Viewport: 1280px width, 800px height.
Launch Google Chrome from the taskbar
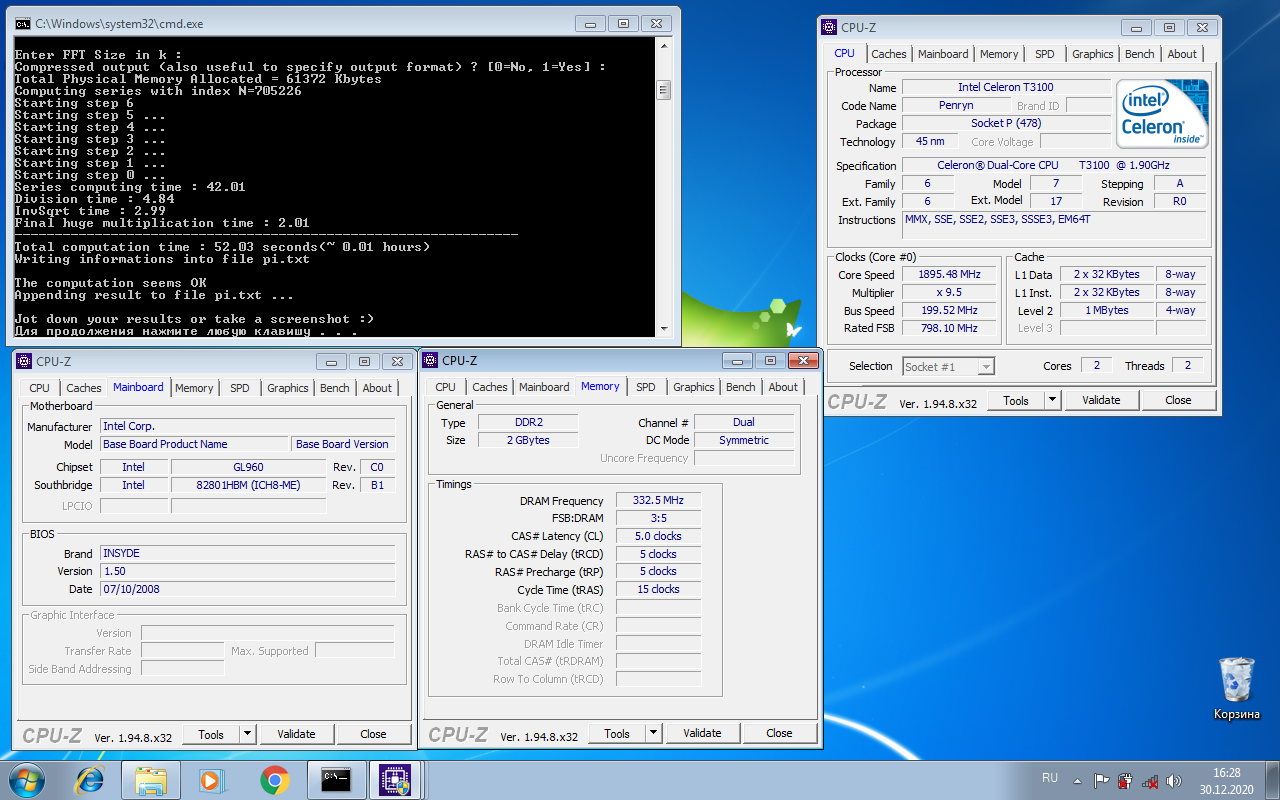click(x=274, y=780)
